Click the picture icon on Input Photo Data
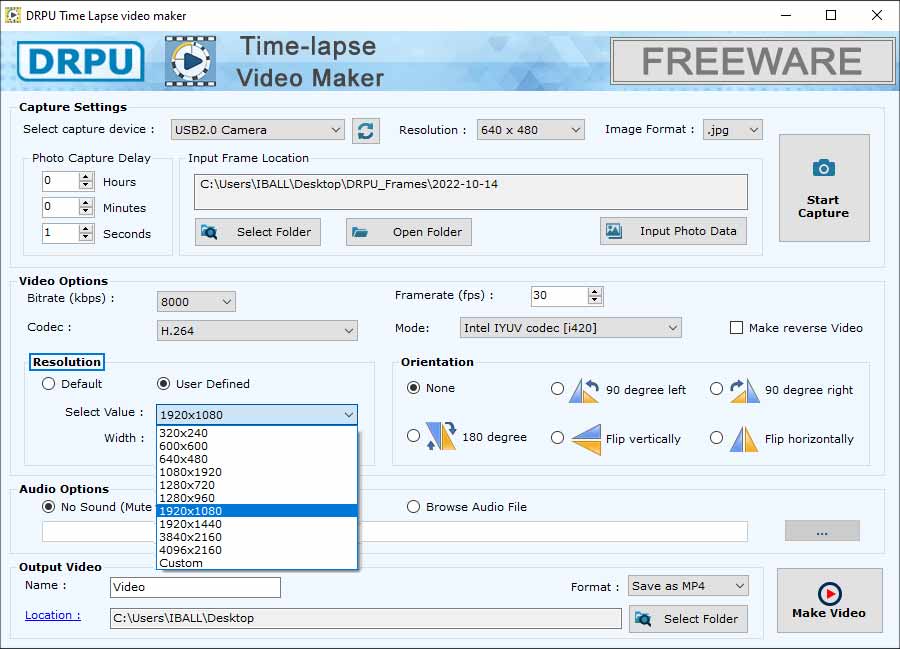Screen dimensions: 900x649 click(614, 231)
